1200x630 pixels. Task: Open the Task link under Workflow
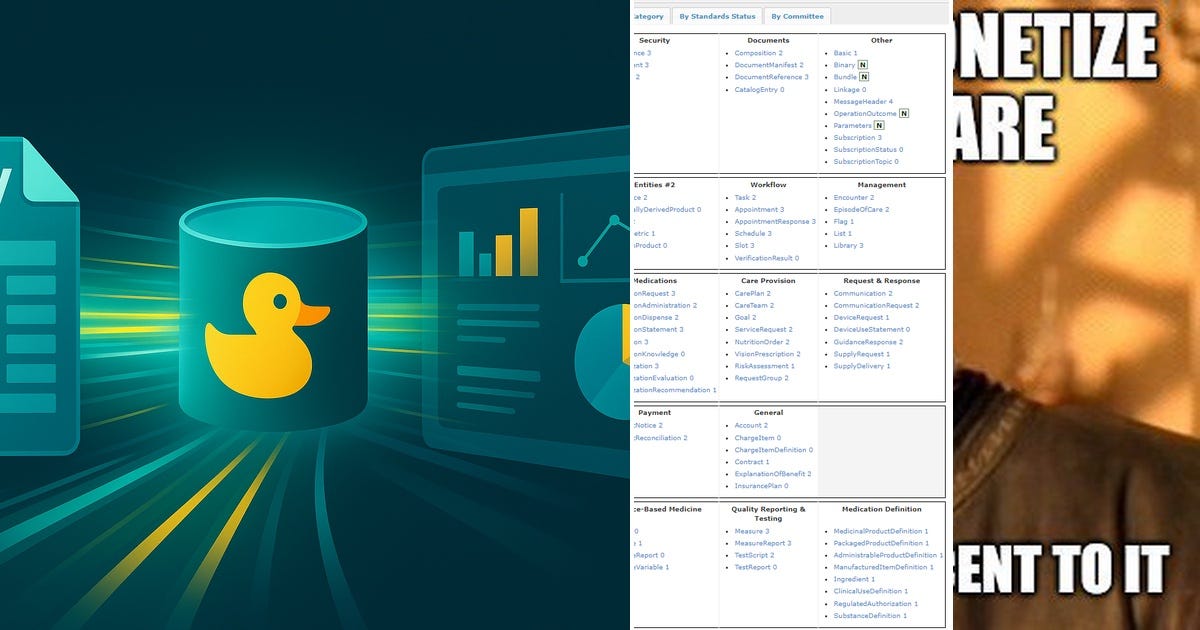[743, 198]
